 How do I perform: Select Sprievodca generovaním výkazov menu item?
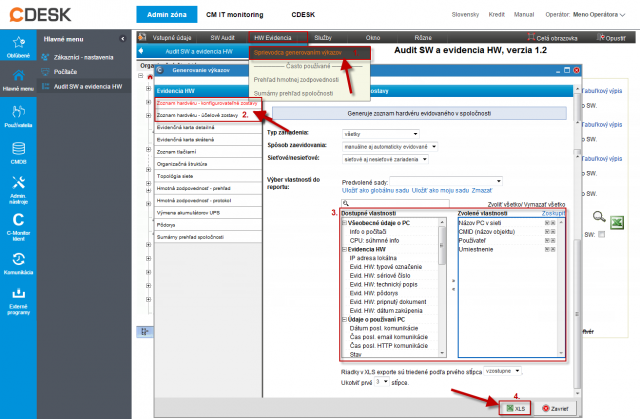309,53
